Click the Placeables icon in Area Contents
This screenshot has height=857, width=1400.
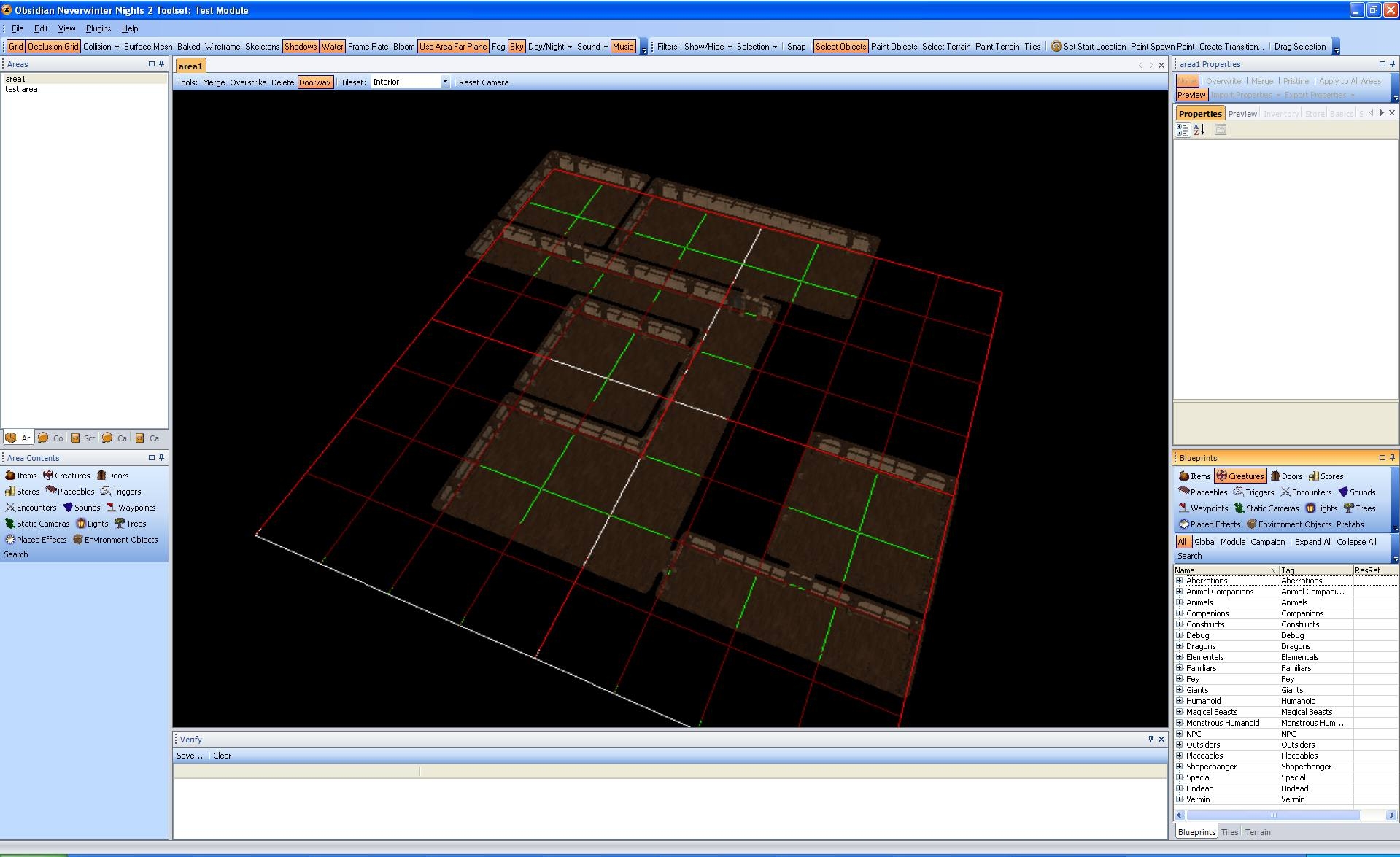coord(51,492)
